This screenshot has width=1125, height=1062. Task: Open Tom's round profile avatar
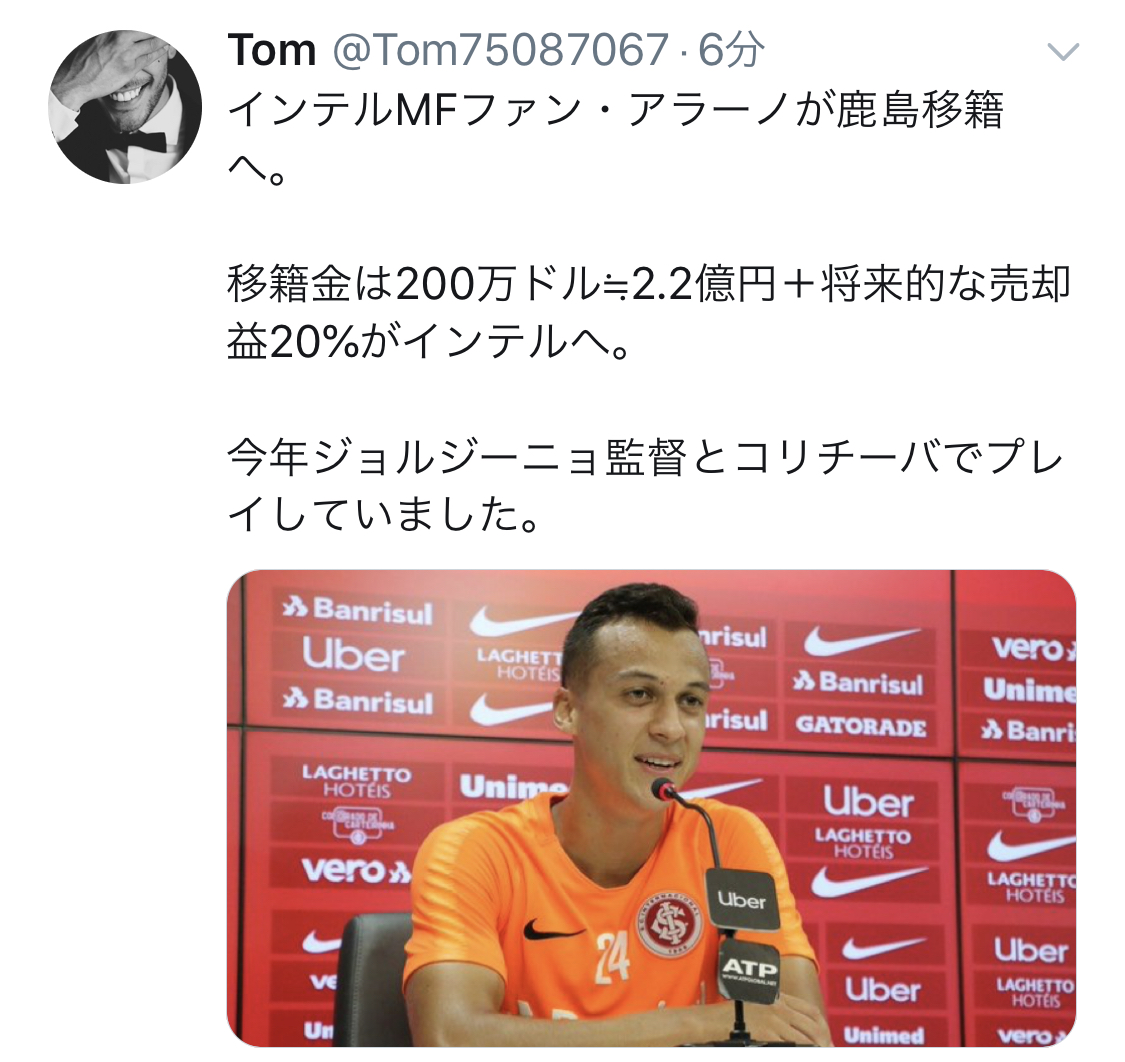(125, 106)
